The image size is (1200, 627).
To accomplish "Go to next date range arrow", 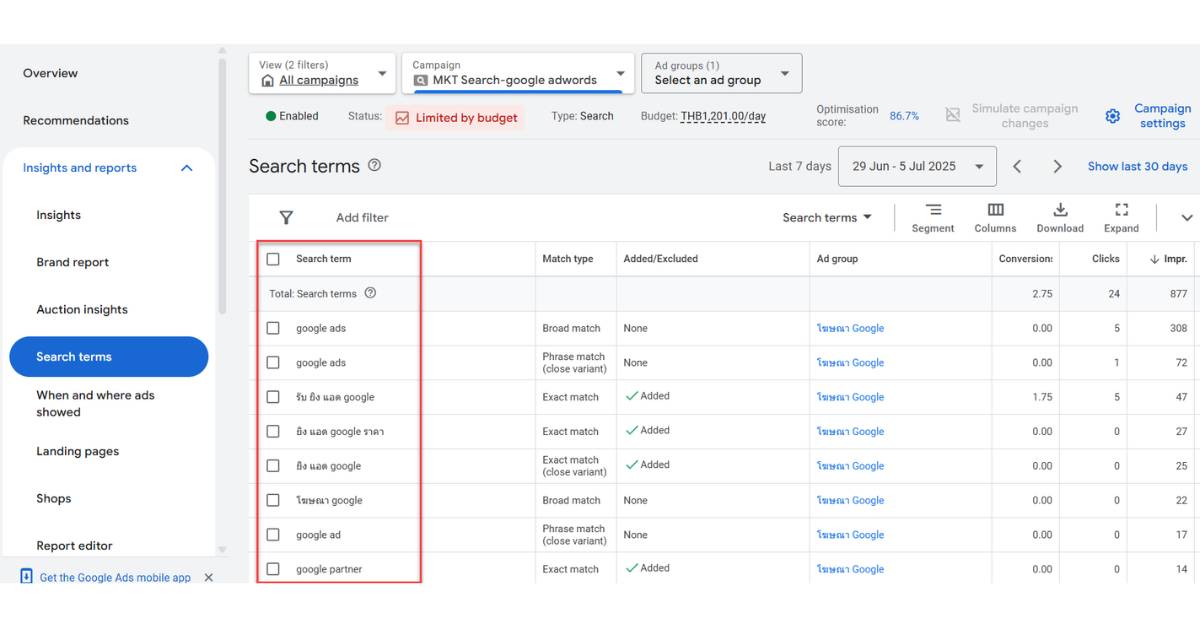I will pyautogui.click(x=1057, y=167).
